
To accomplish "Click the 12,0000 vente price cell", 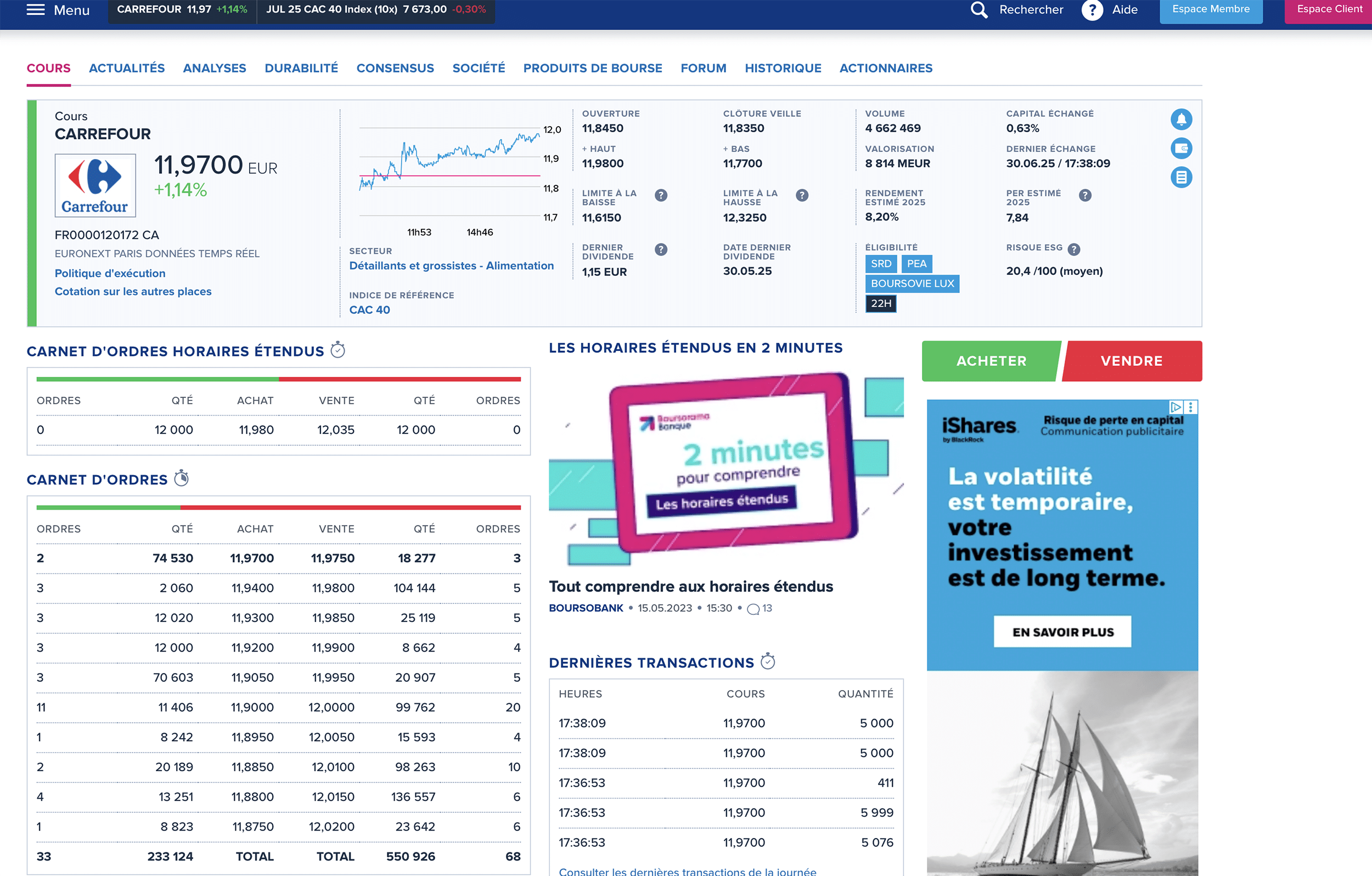I will point(331,707).
